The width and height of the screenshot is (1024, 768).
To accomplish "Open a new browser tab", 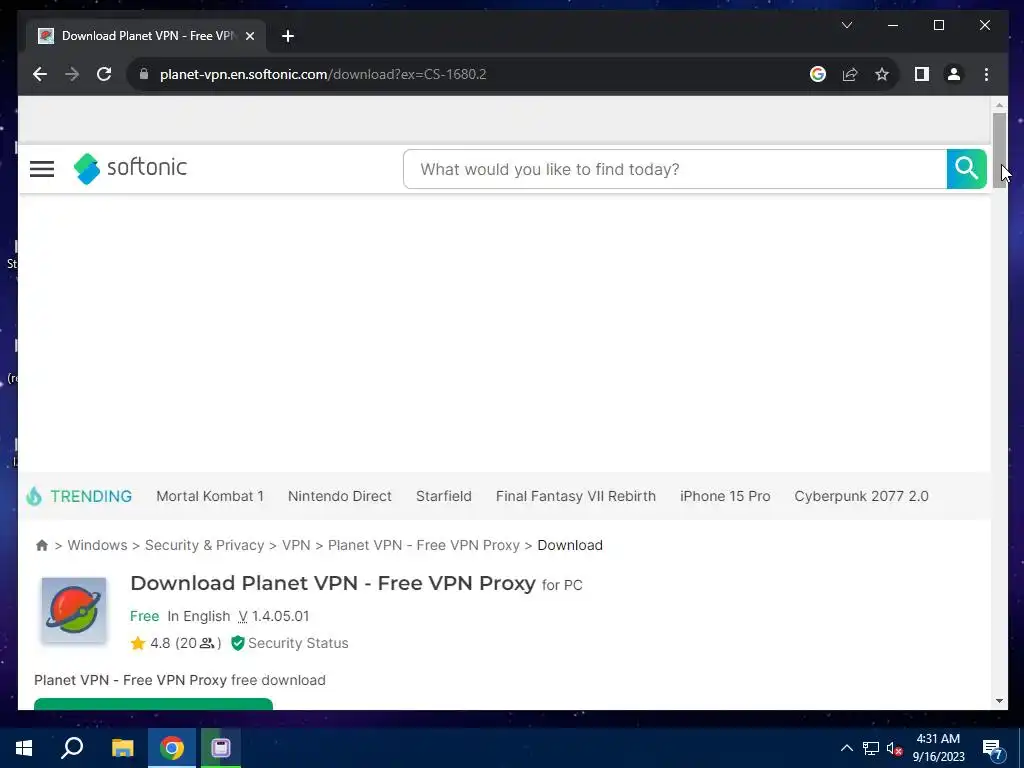I will pos(287,36).
